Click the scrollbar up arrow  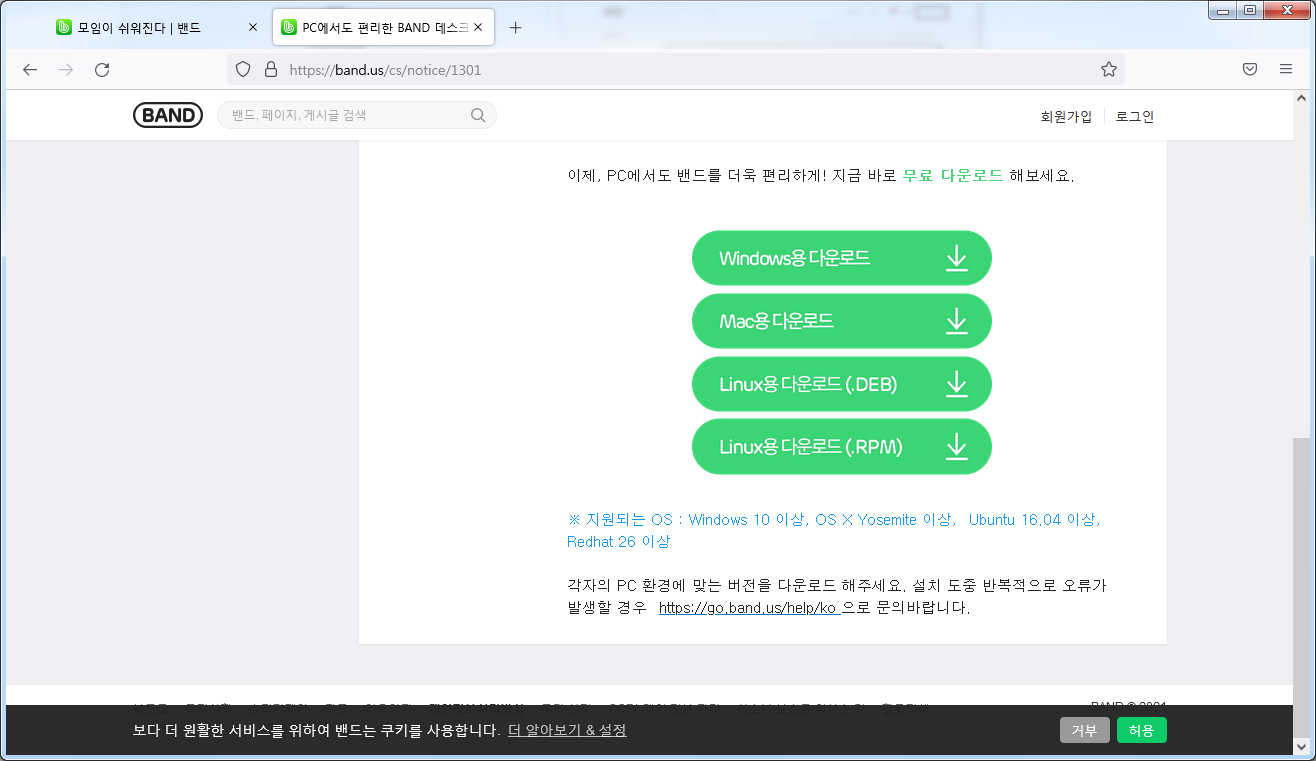click(1300, 99)
